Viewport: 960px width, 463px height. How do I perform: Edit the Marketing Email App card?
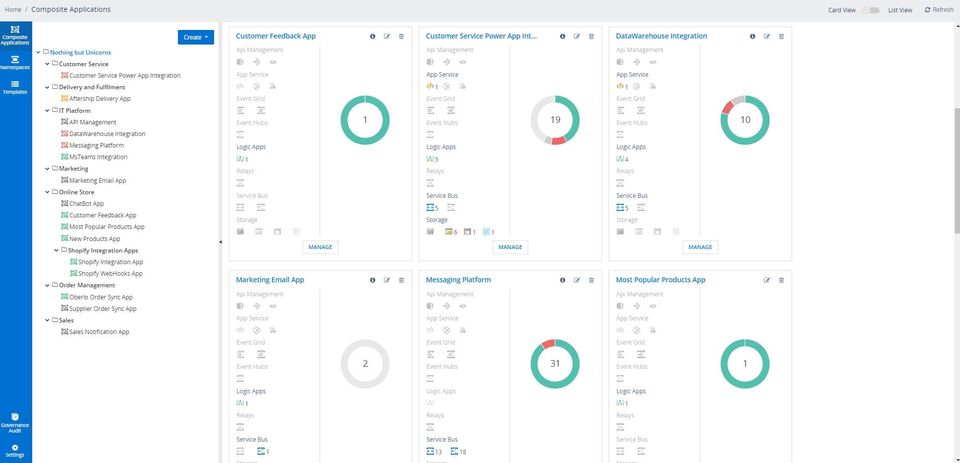click(387, 280)
